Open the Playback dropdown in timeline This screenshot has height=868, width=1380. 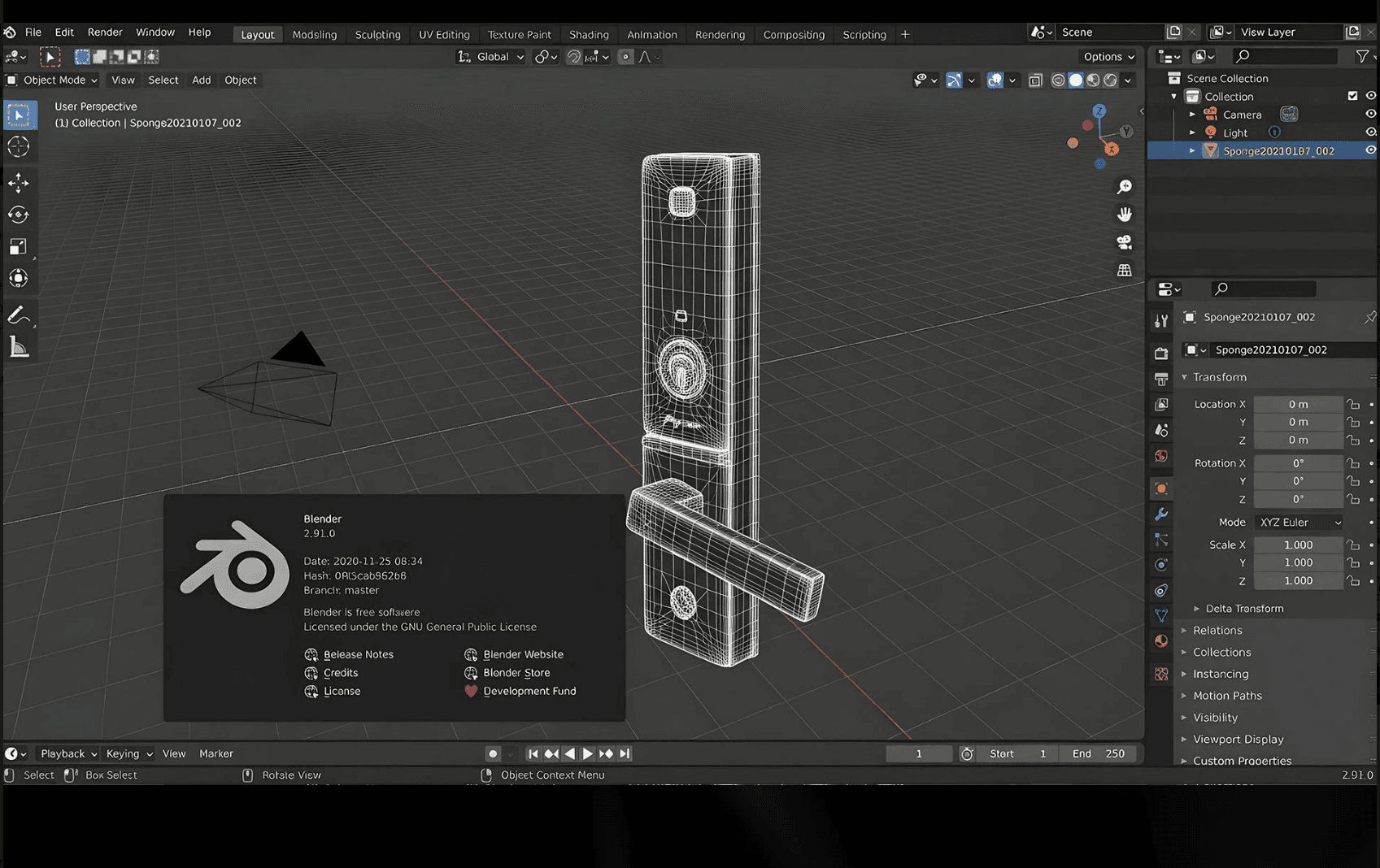coord(68,753)
